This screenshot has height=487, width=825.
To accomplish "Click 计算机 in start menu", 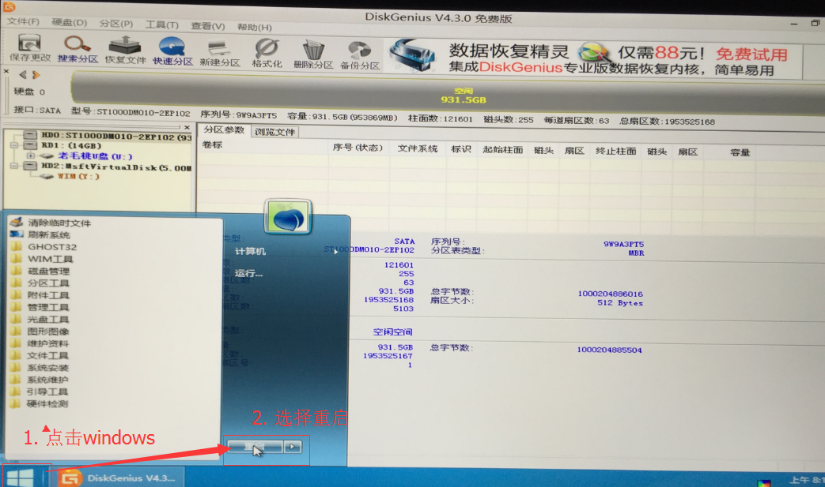I will 250,251.
